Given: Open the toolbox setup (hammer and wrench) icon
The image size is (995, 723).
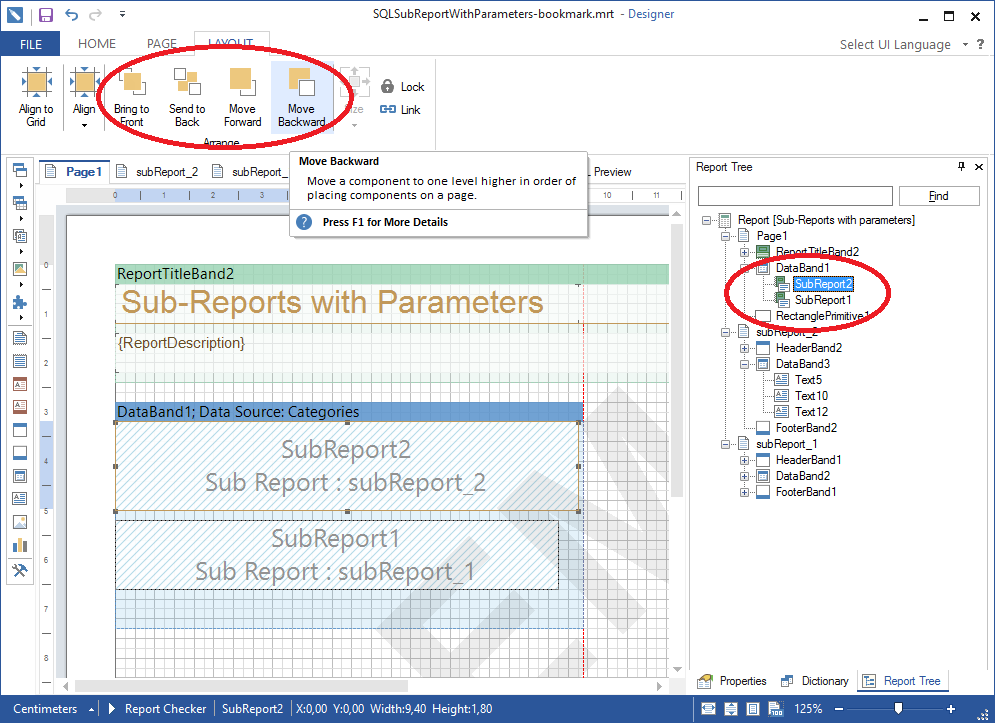Looking at the screenshot, I should click(20, 570).
